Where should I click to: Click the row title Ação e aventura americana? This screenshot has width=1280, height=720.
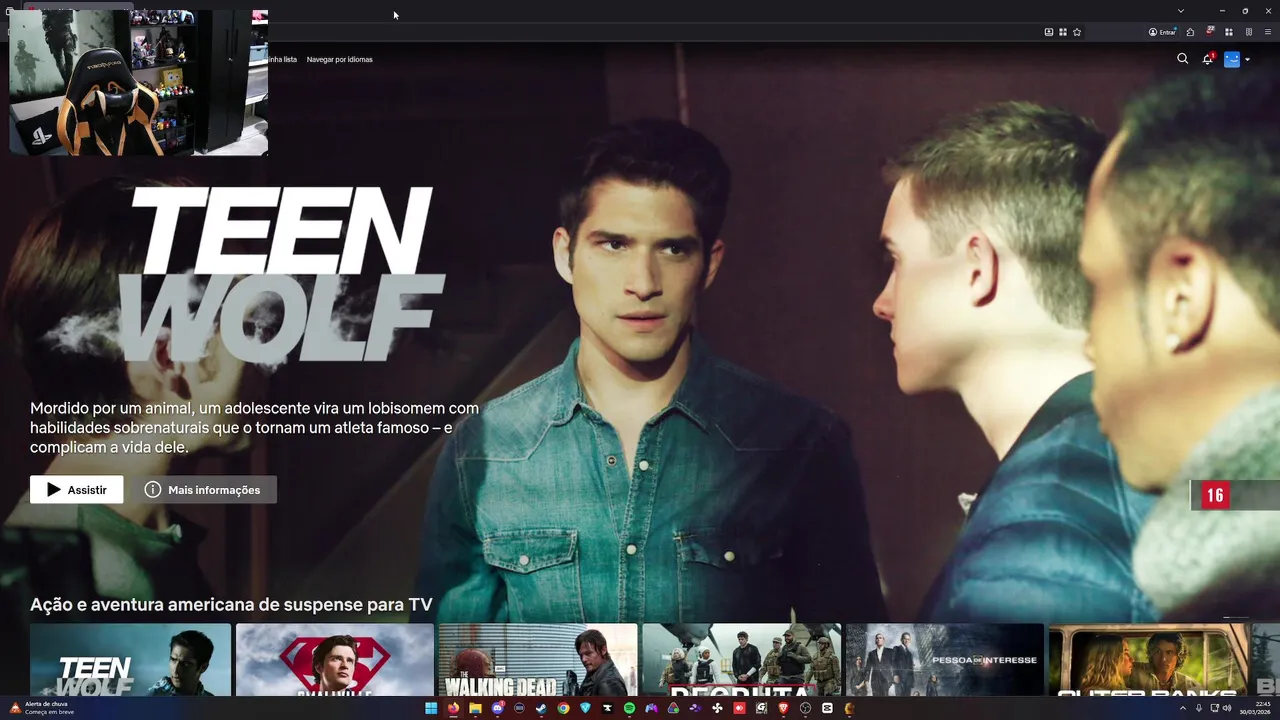[x=231, y=605]
